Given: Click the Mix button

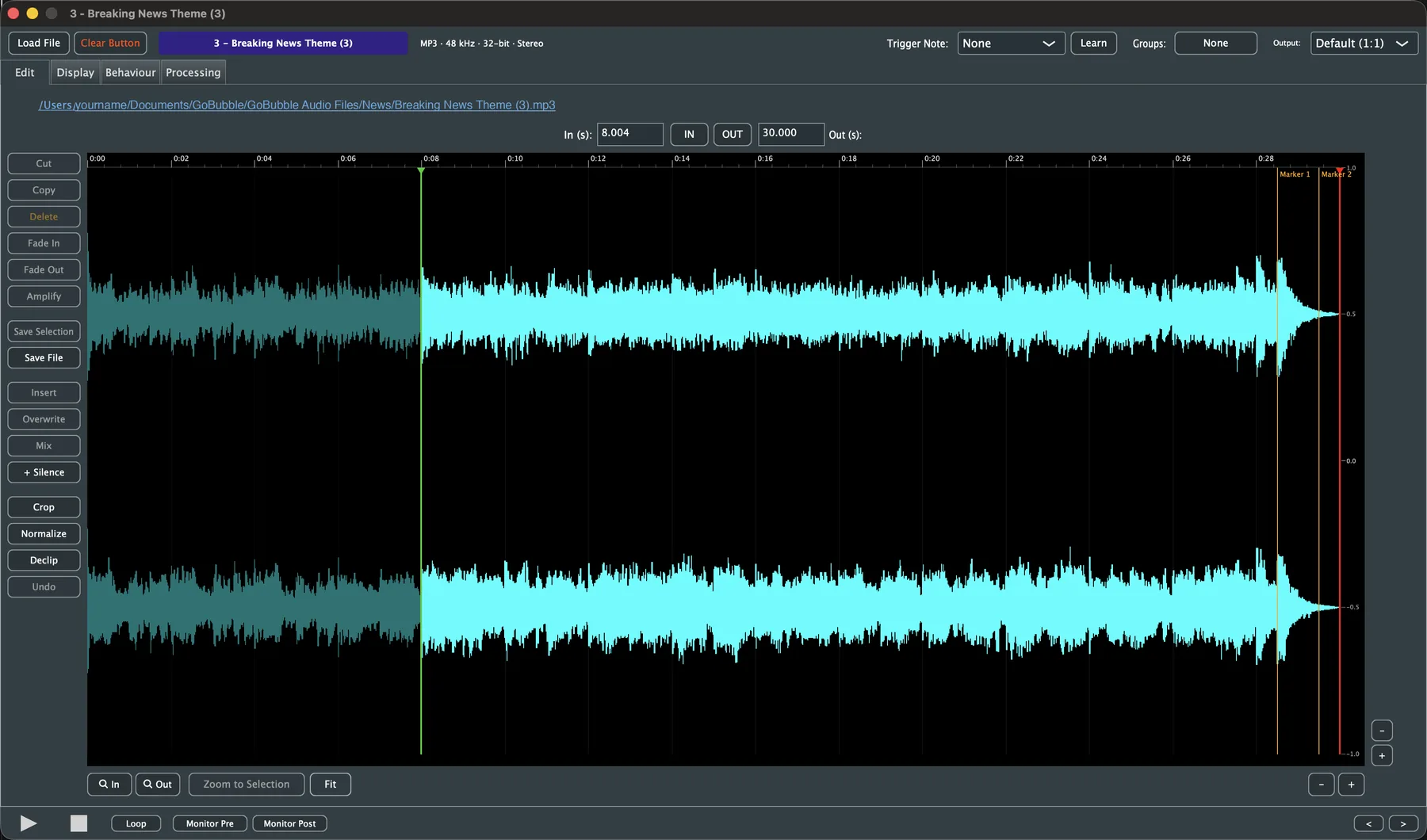Looking at the screenshot, I should tap(44, 446).
